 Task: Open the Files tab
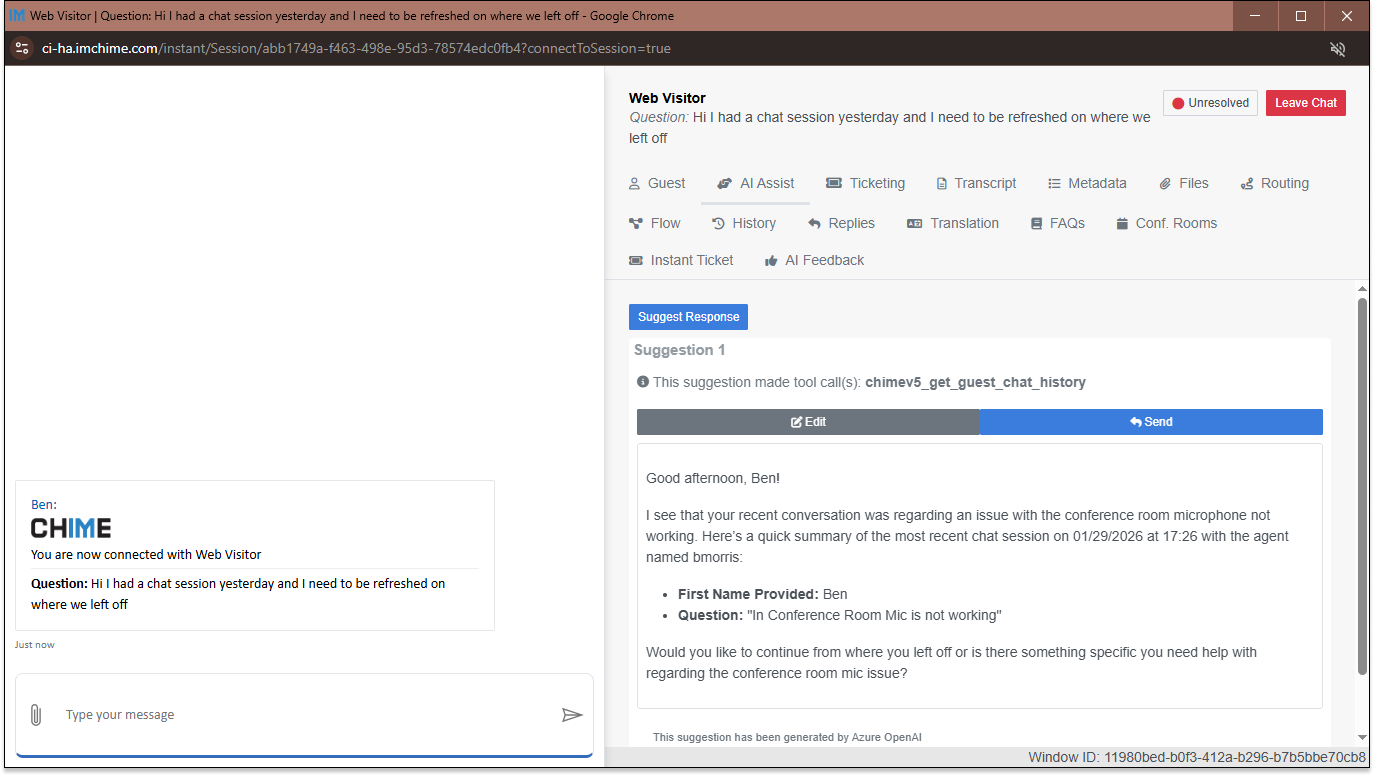pos(1184,183)
